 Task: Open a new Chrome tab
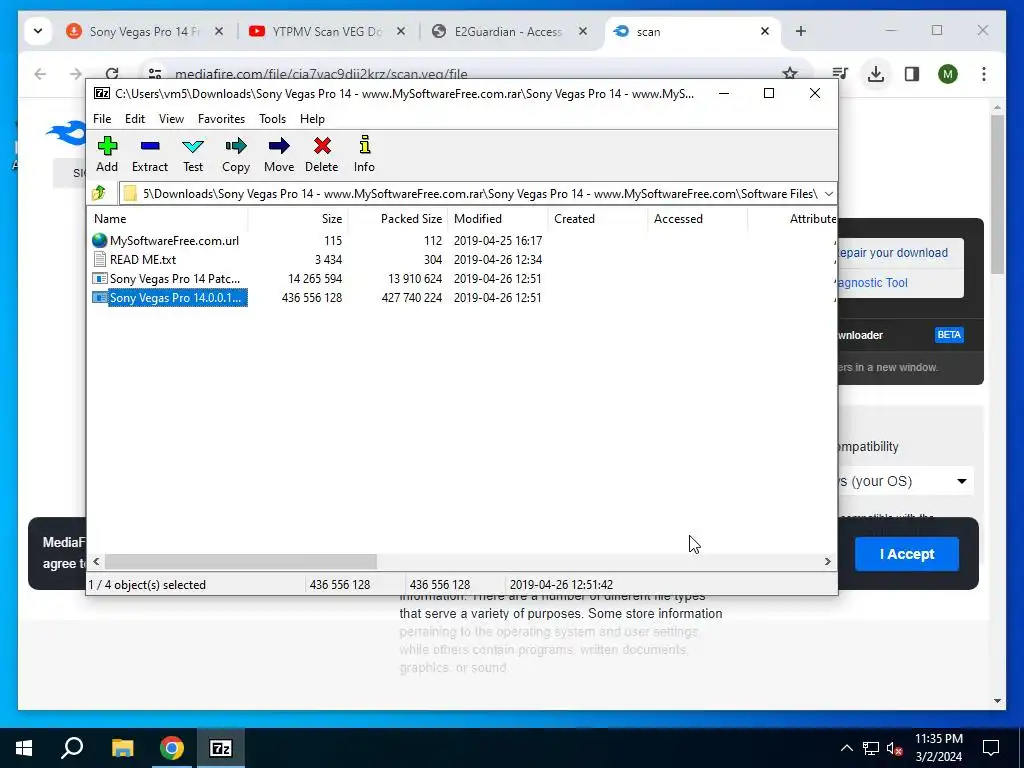tap(801, 31)
